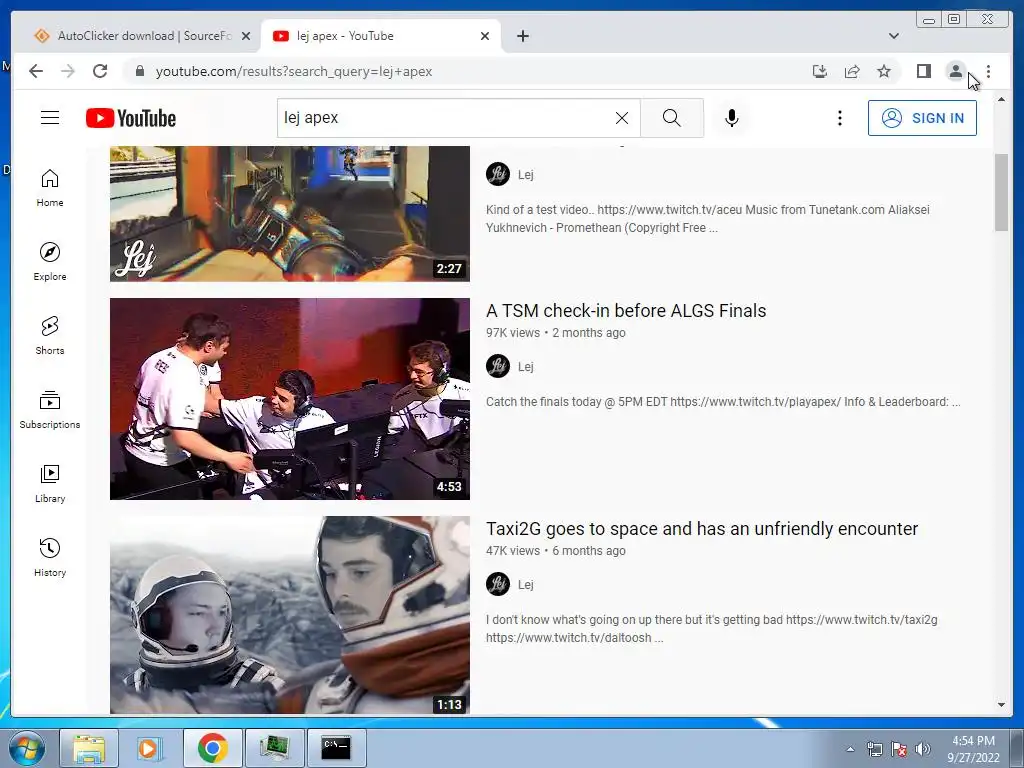Image resolution: width=1024 pixels, height=768 pixels.
Task: Click the address bar URL
Action: point(294,71)
